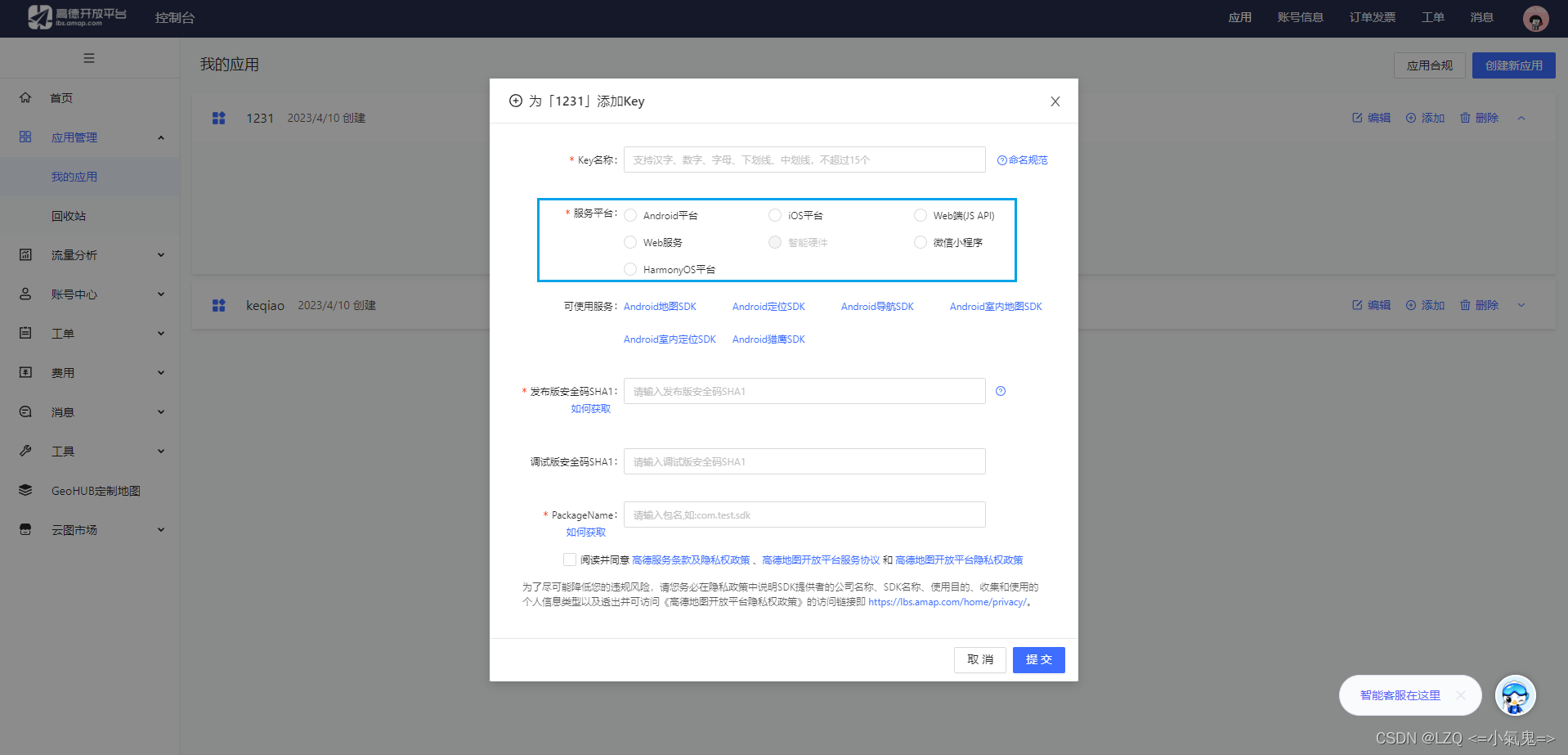The height and width of the screenshot is (755, 1568).
Task: Open the Android猎鹰SDK link
Action: coord(768,339)
